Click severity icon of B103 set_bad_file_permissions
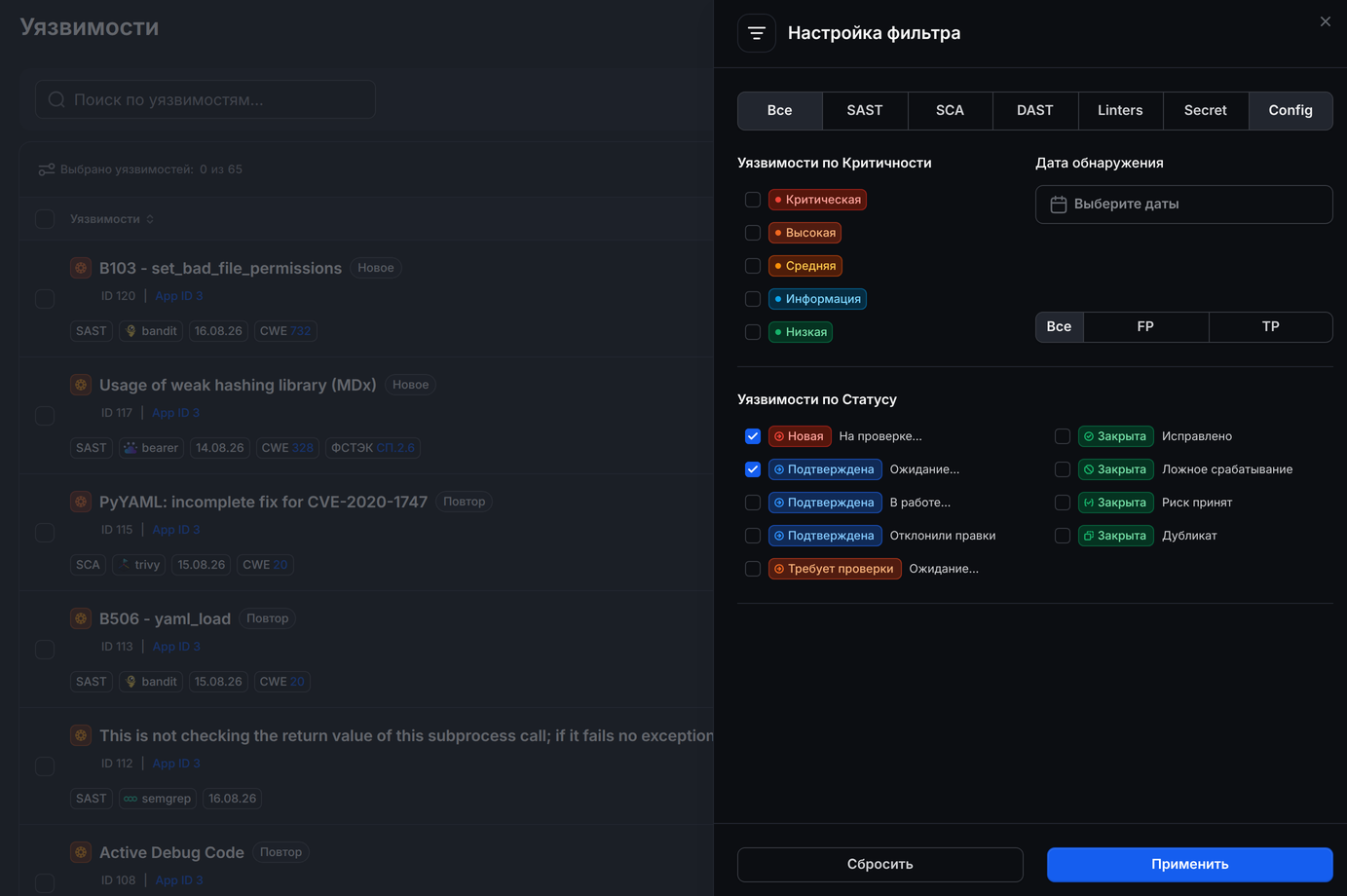Image resolution: width=1347 pixels, height=896 pixels. tap(81, 268)
